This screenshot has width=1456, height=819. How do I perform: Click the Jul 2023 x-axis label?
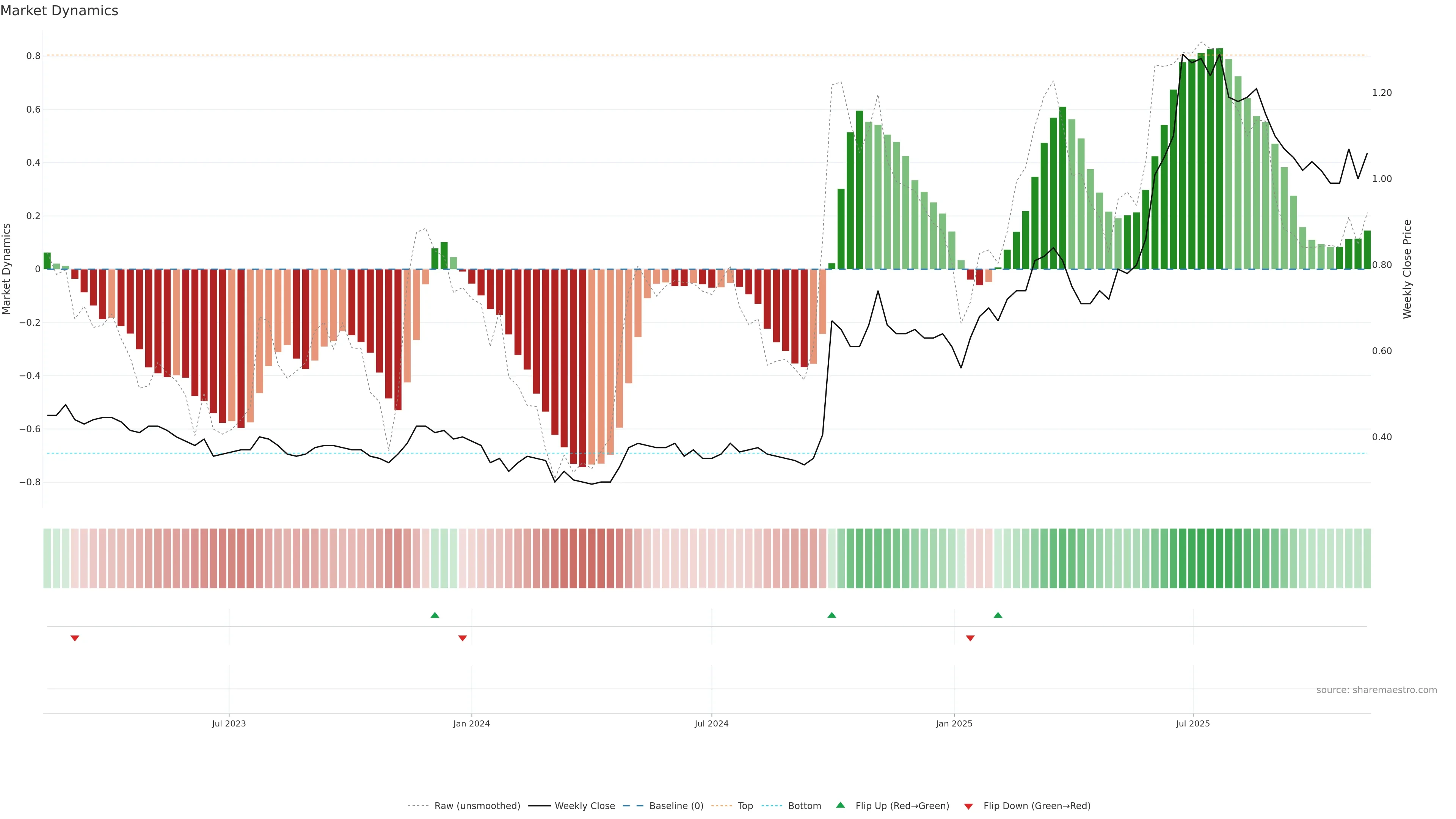[229, 723]
